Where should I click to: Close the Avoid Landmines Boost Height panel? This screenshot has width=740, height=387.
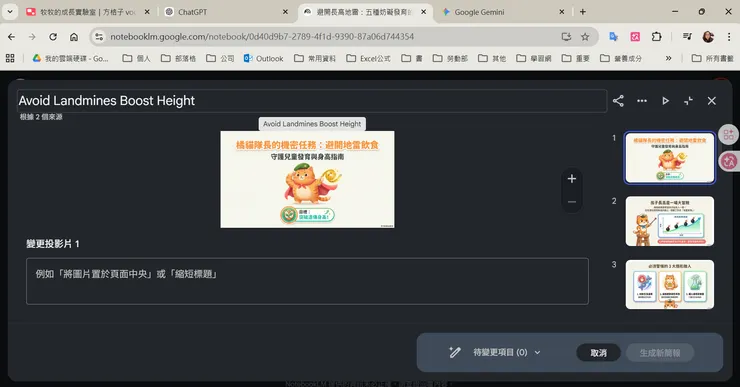712,101
